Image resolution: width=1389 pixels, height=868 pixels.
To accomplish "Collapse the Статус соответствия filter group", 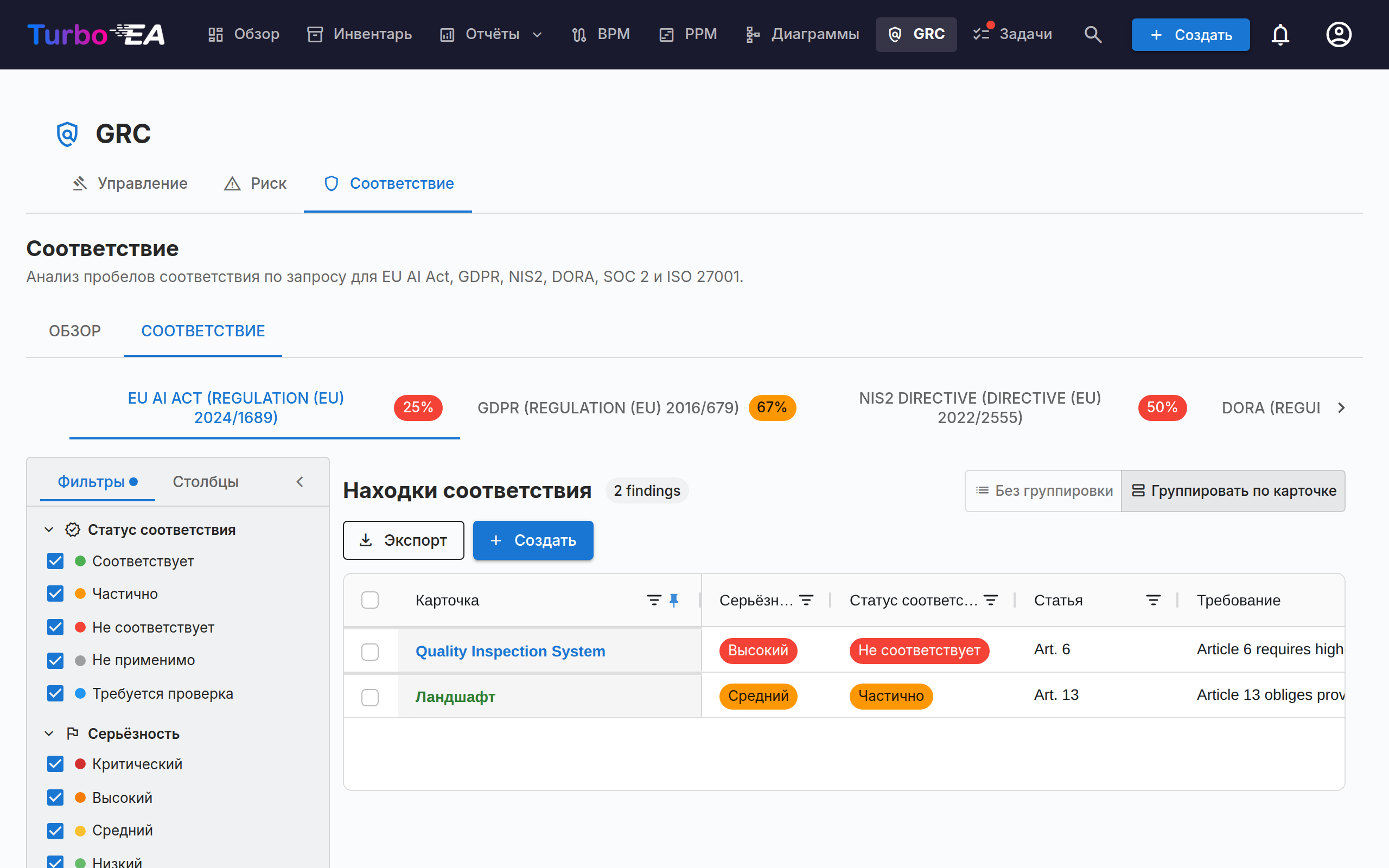I will (49, 529).
